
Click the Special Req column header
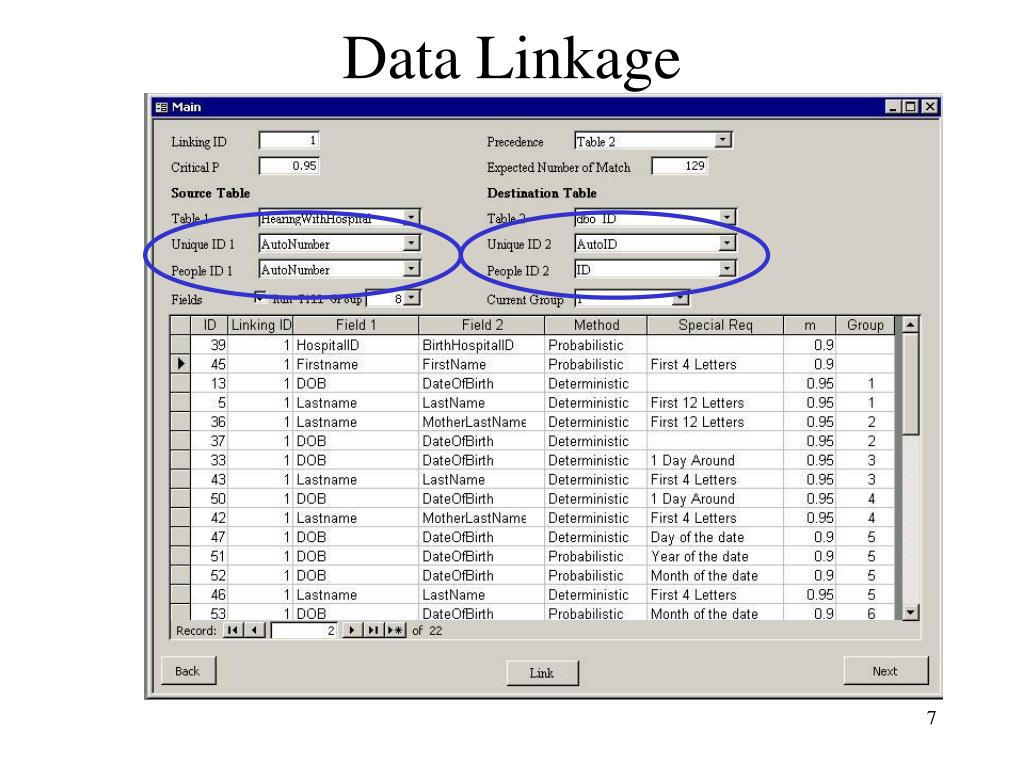pyautogui.click(x=715, y=325)
